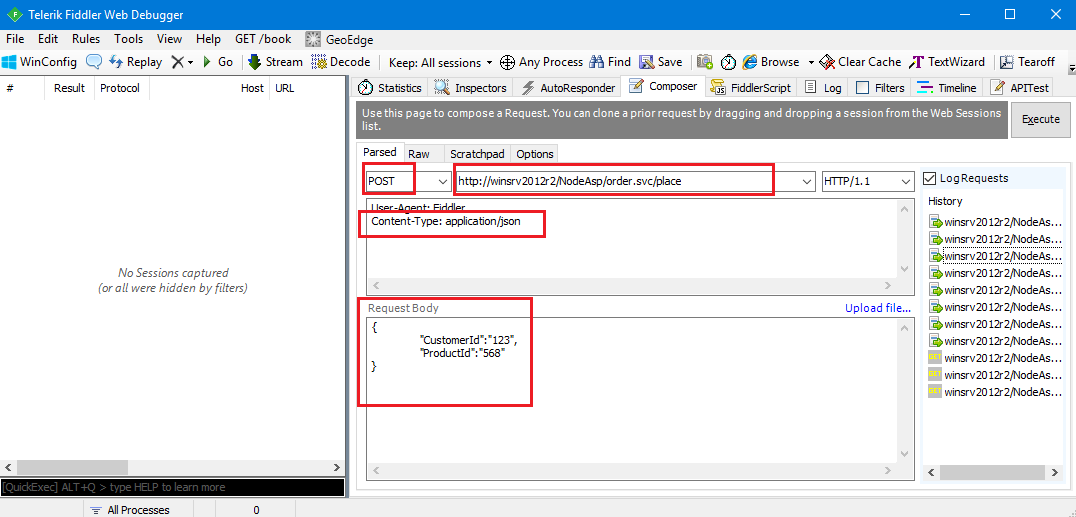1076x517 pixels.
Task: Select the Parsed sub-tab
Action: pos(379,152)
